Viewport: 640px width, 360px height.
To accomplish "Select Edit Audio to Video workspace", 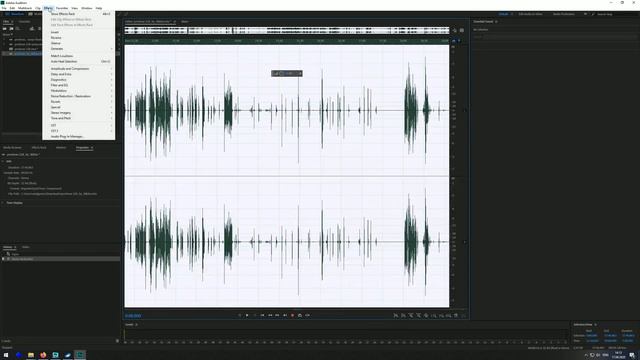I will [x=530, y=14].
